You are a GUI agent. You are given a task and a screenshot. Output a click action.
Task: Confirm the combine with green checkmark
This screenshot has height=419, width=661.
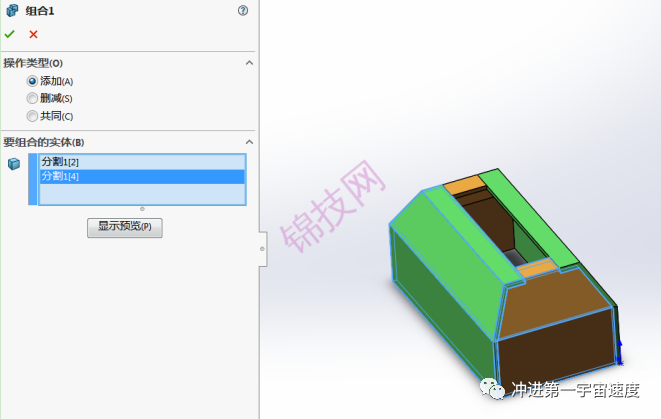click(10, 34)
